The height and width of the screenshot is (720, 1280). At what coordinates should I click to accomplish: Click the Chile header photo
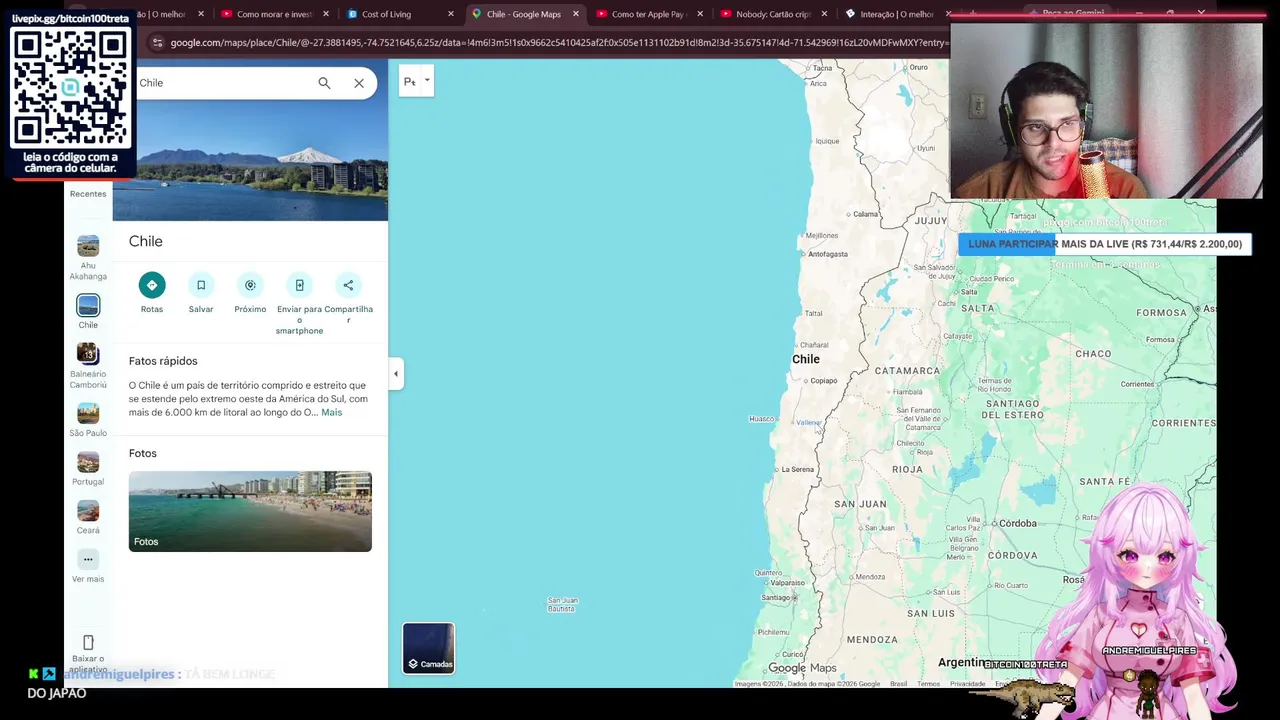[x=250, y=160]
